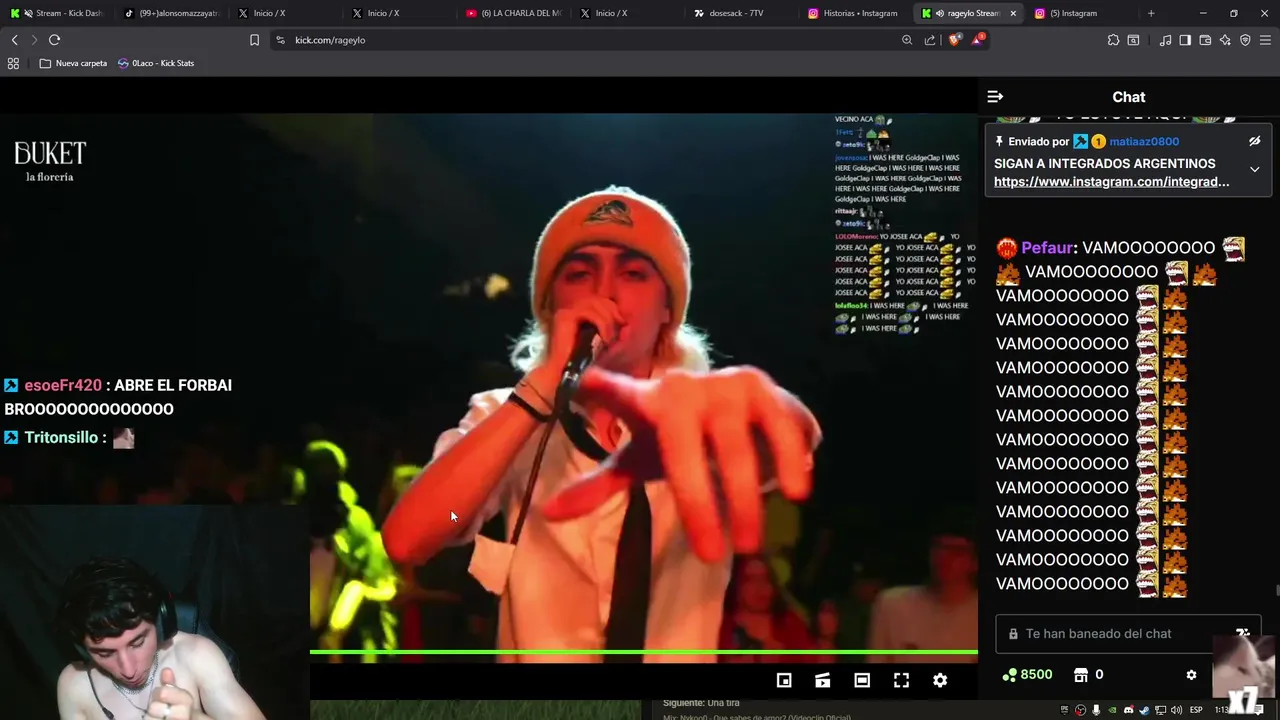The height and width of the screenshot is (720, 1280).
Task: Open the Leo AI sparkle icon
Action: (1225, 40)
